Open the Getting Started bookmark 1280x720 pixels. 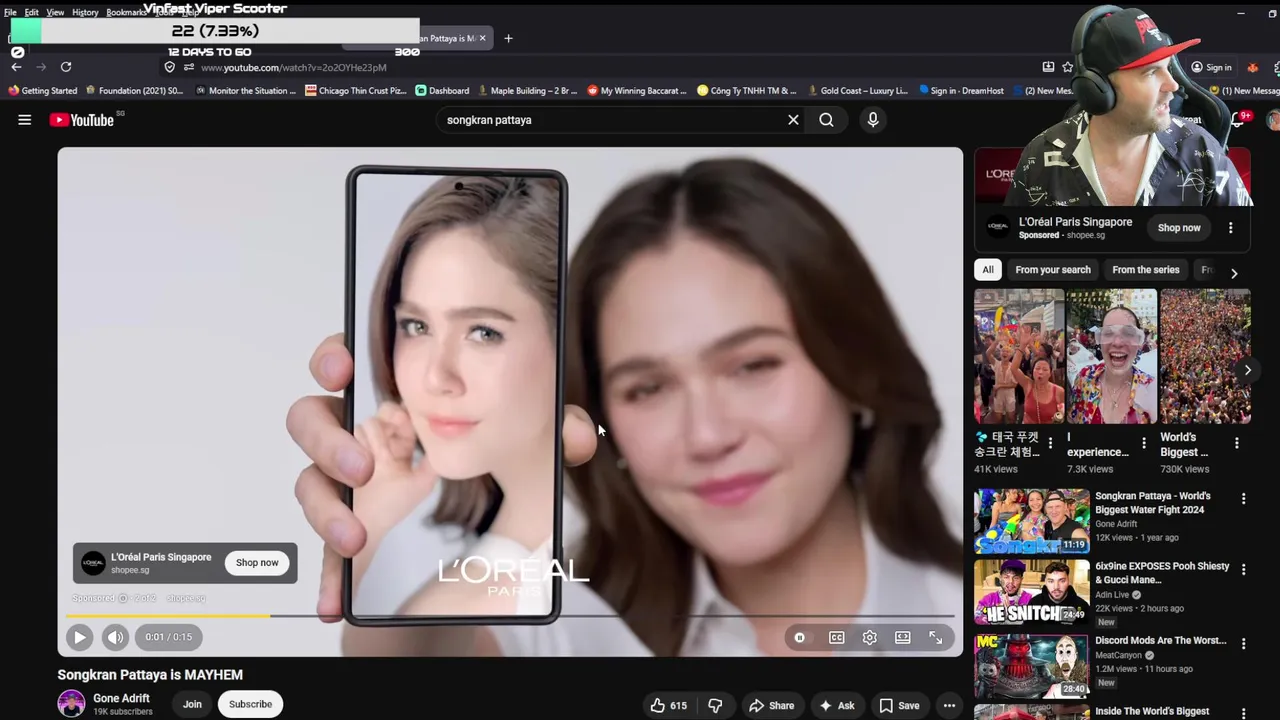pyautogui.click(x=42, y=91)
